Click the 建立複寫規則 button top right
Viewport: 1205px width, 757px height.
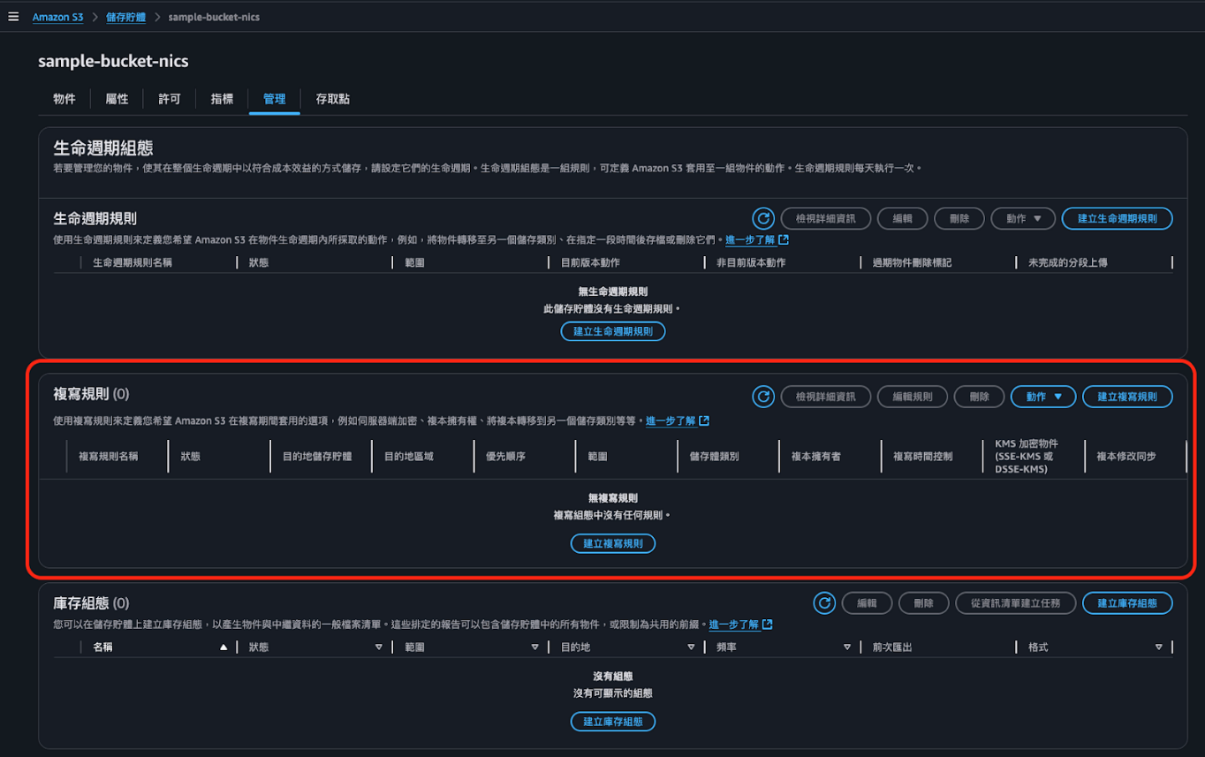point(1130,396)
